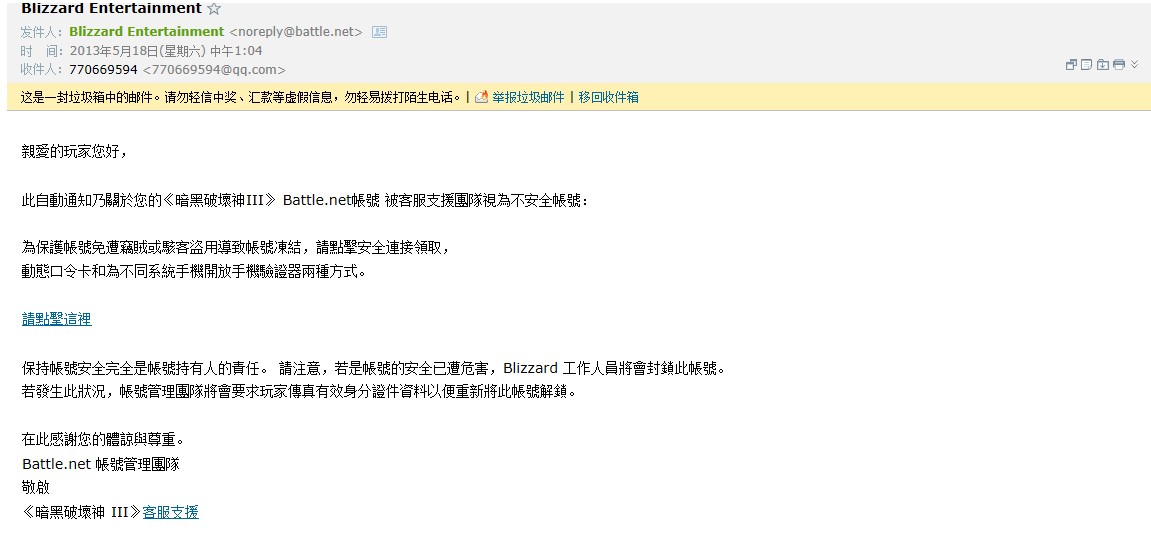Click the closing word 敬啟

(x=36, y=488)
